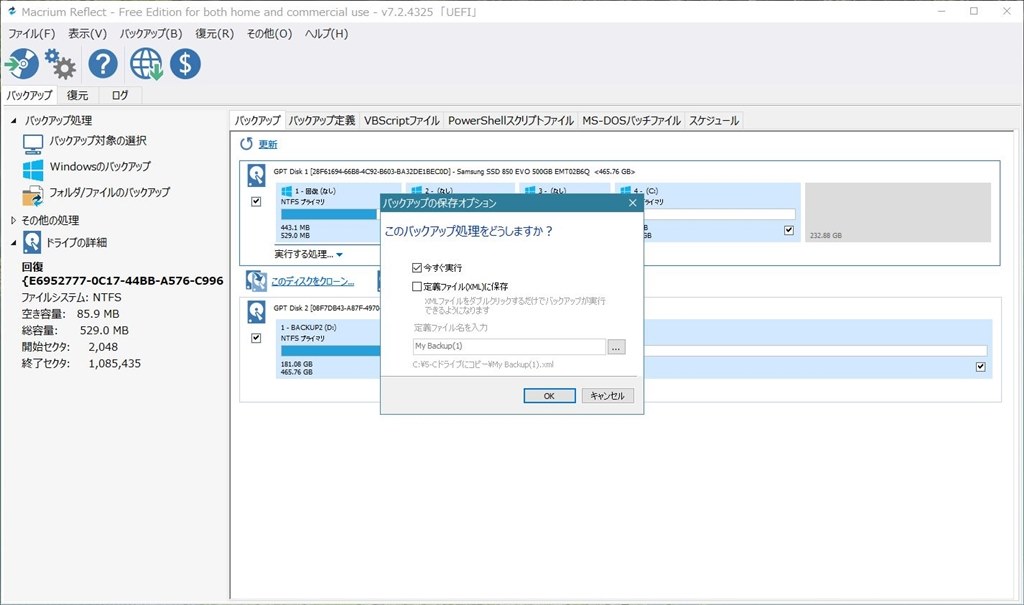Click the dollar sign upgrade icon

(184, 63)
